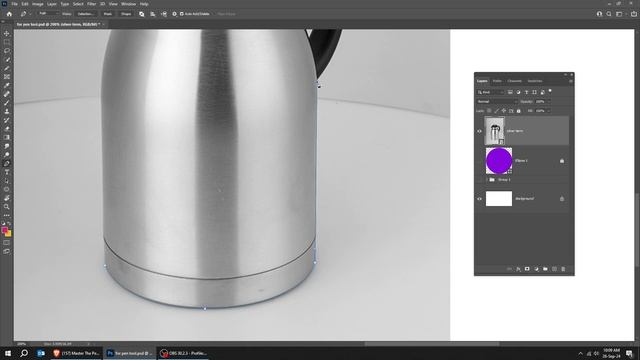Toggle layer filtering on/off switch
Viewport: 640px width, 360px height.
pos(550,91)
